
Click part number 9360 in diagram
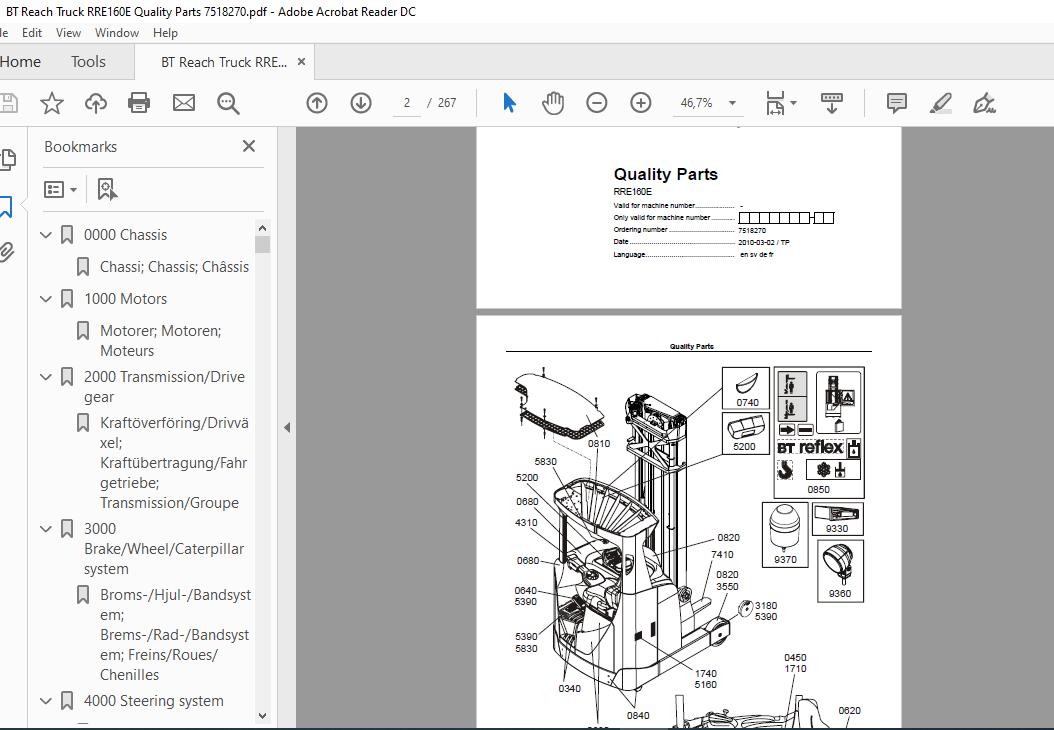840,594
